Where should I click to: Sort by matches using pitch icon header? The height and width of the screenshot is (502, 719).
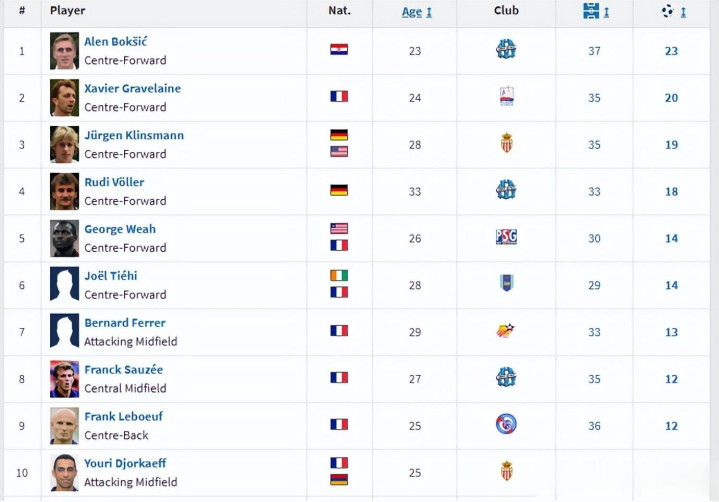coord(595,11)
